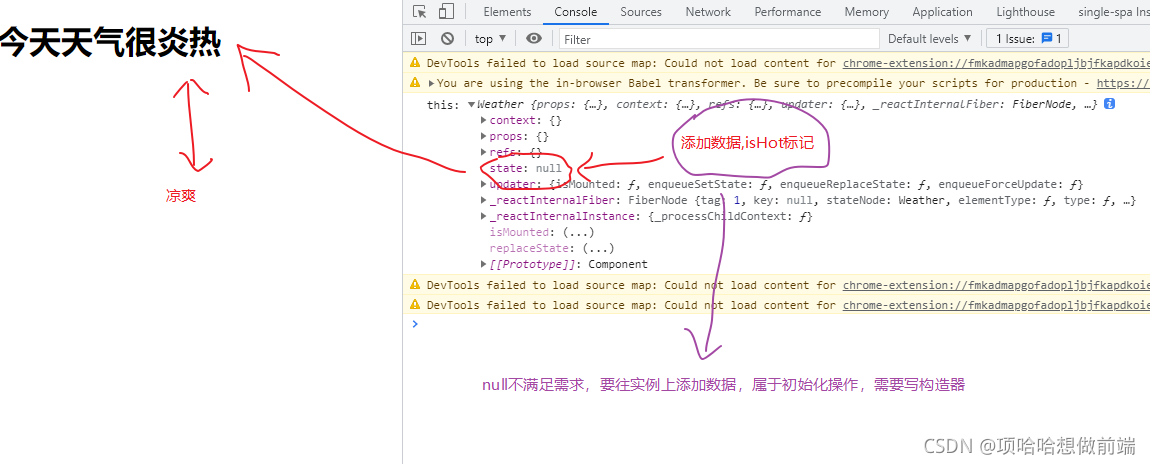The height and width of the screenshot is (464, 1150).
Task: Expand the context property
Action: (483, 120)
